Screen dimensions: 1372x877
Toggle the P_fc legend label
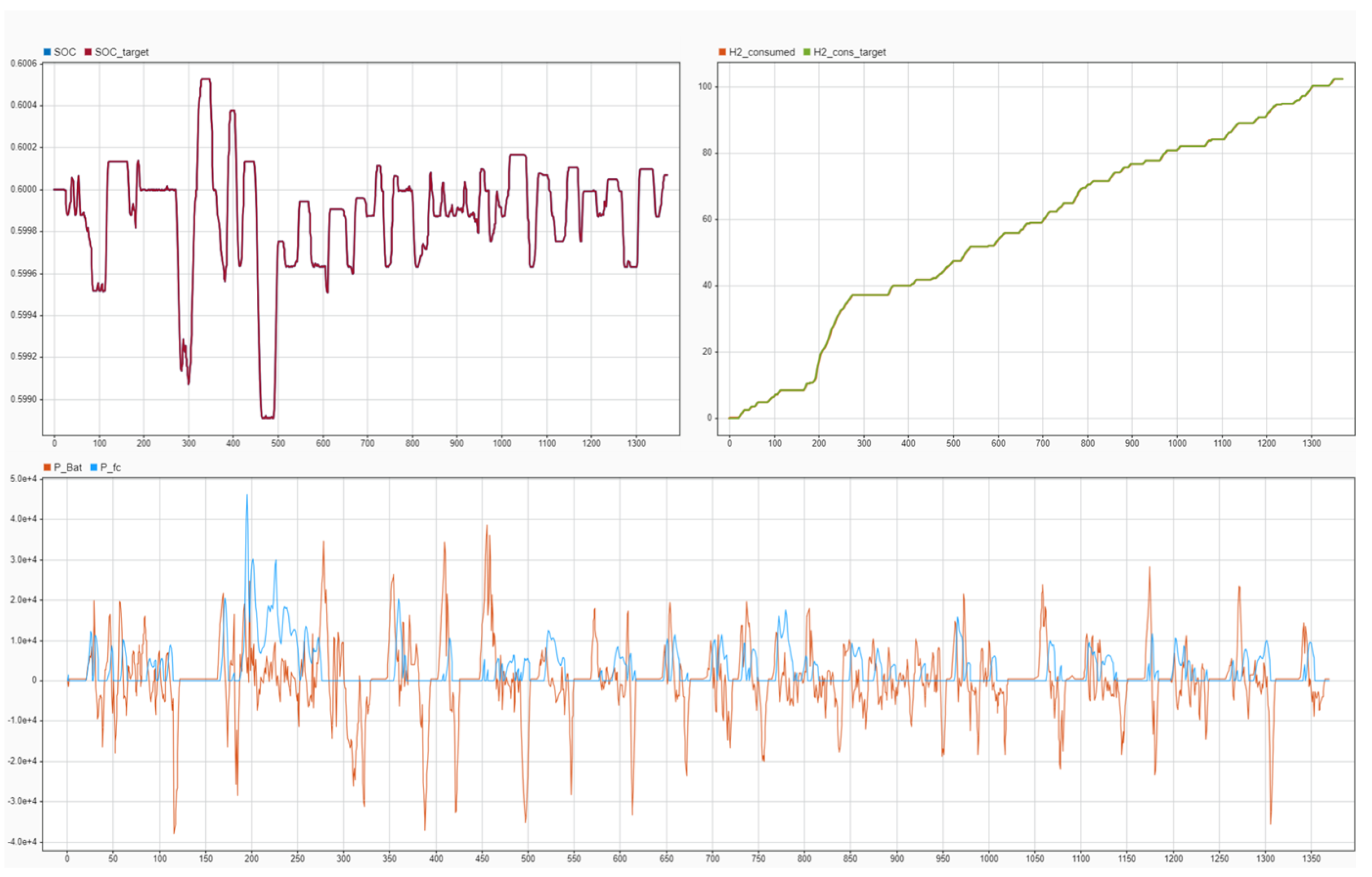click(111, 467)
